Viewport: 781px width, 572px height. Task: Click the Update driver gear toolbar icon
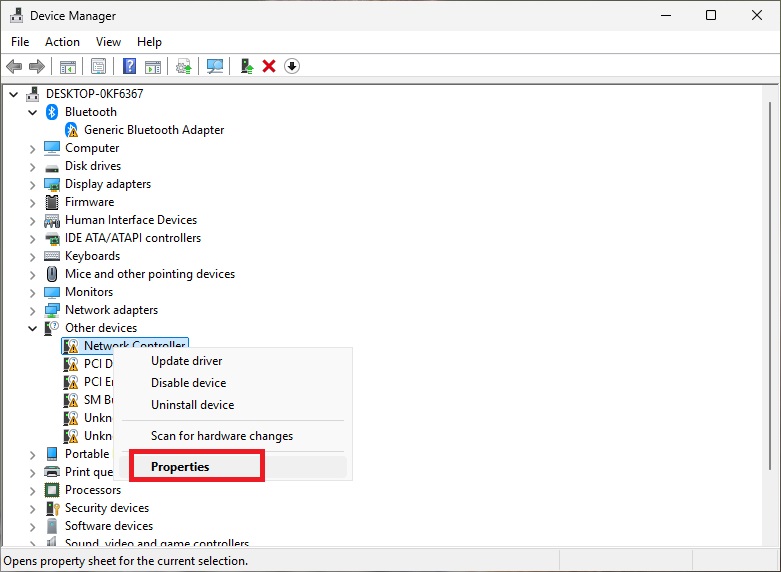coord(184,66)
